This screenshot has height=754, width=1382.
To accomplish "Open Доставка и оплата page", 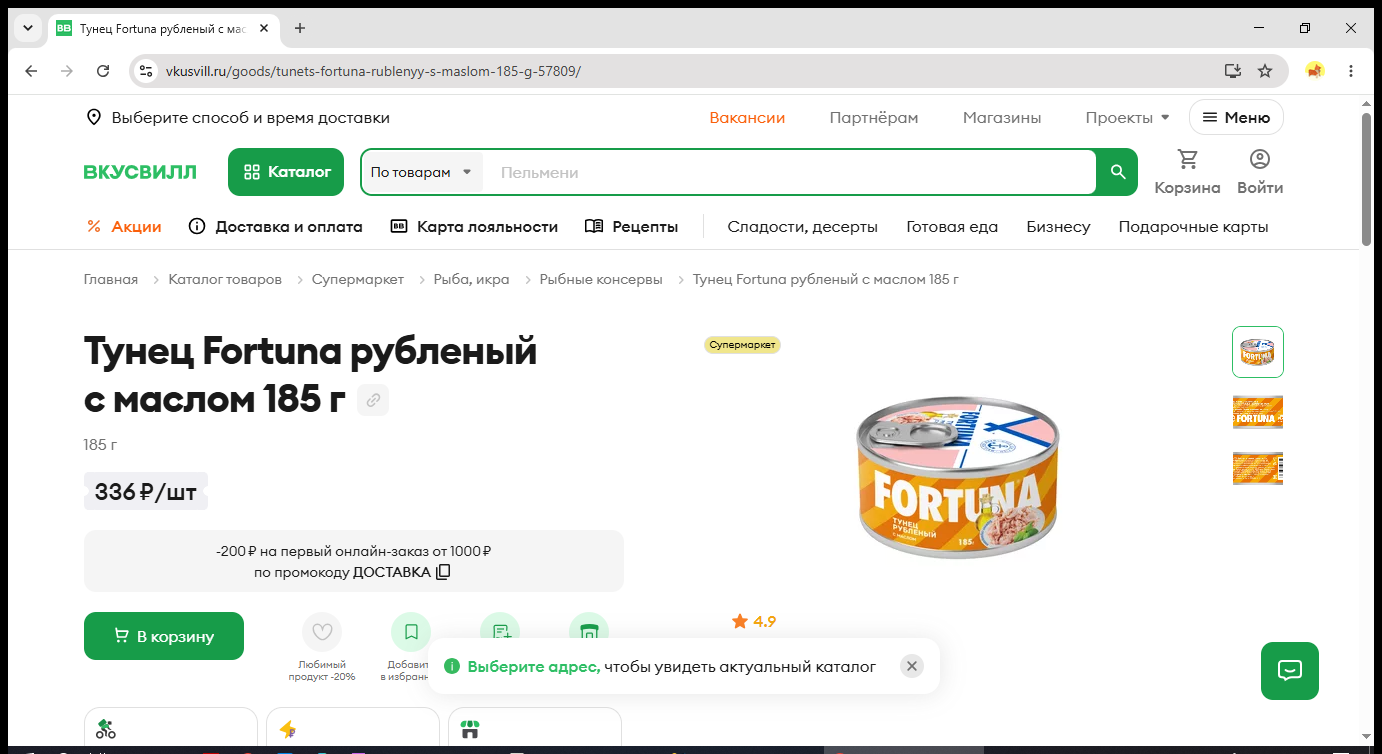I will click(276, 227).
